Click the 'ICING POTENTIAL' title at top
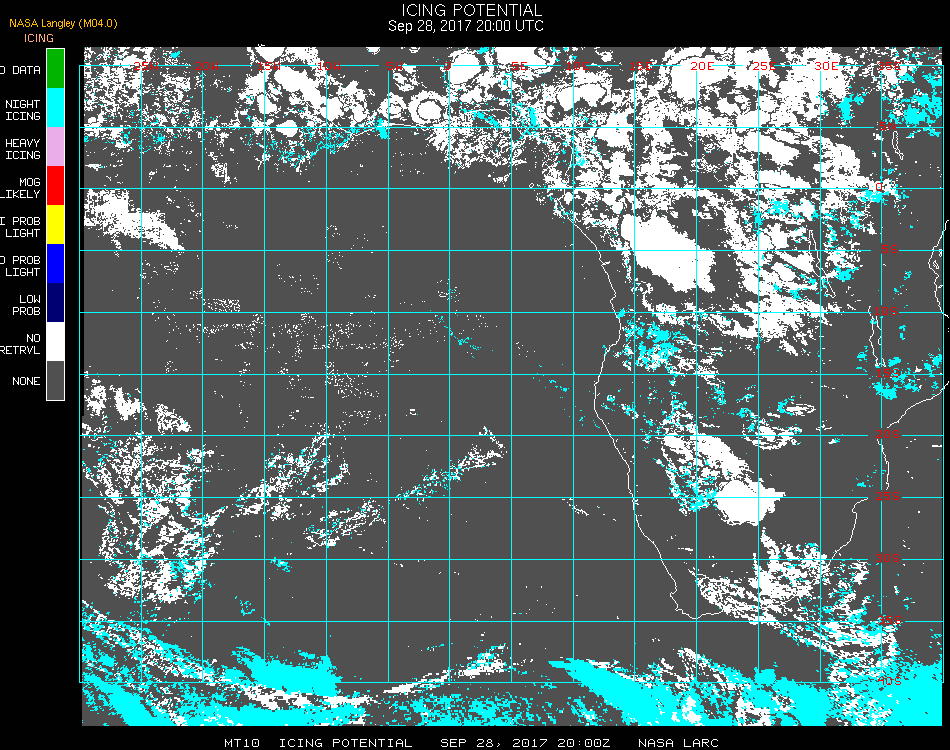This screenshot has width=950, height=750. (471, 10)
